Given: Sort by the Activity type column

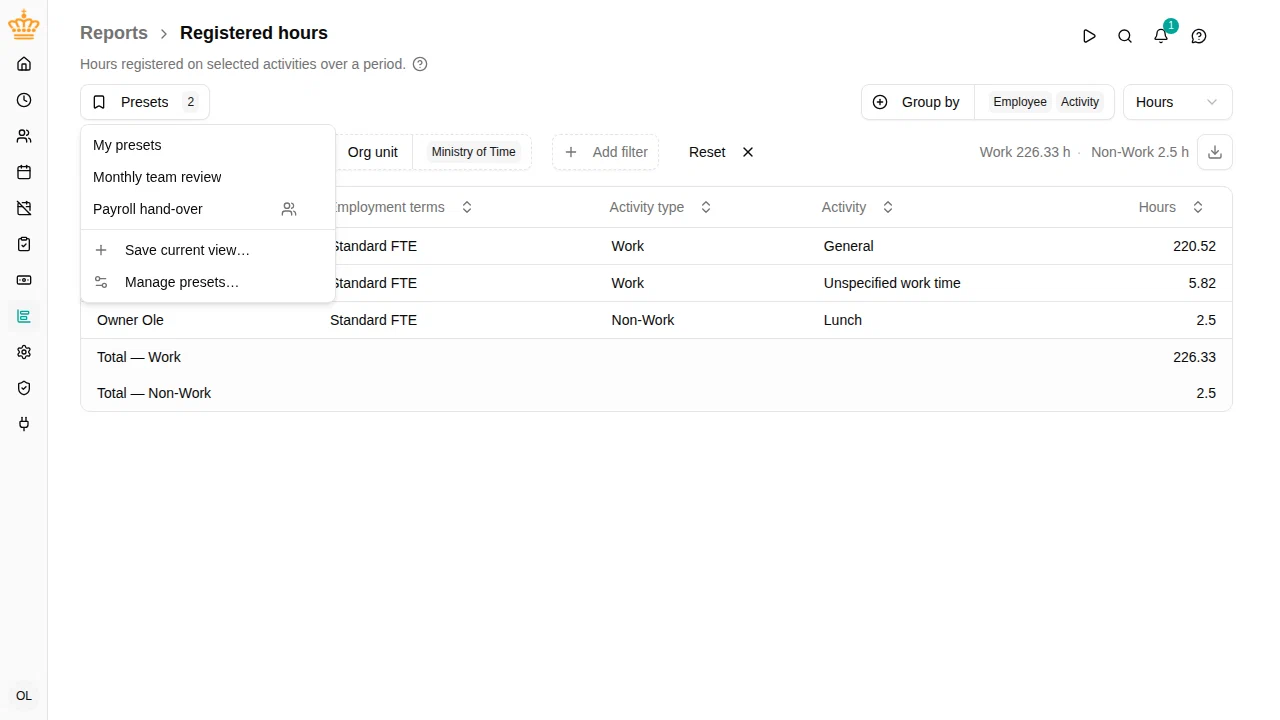Looking at the screenshot, I should (x=660, y=207).
